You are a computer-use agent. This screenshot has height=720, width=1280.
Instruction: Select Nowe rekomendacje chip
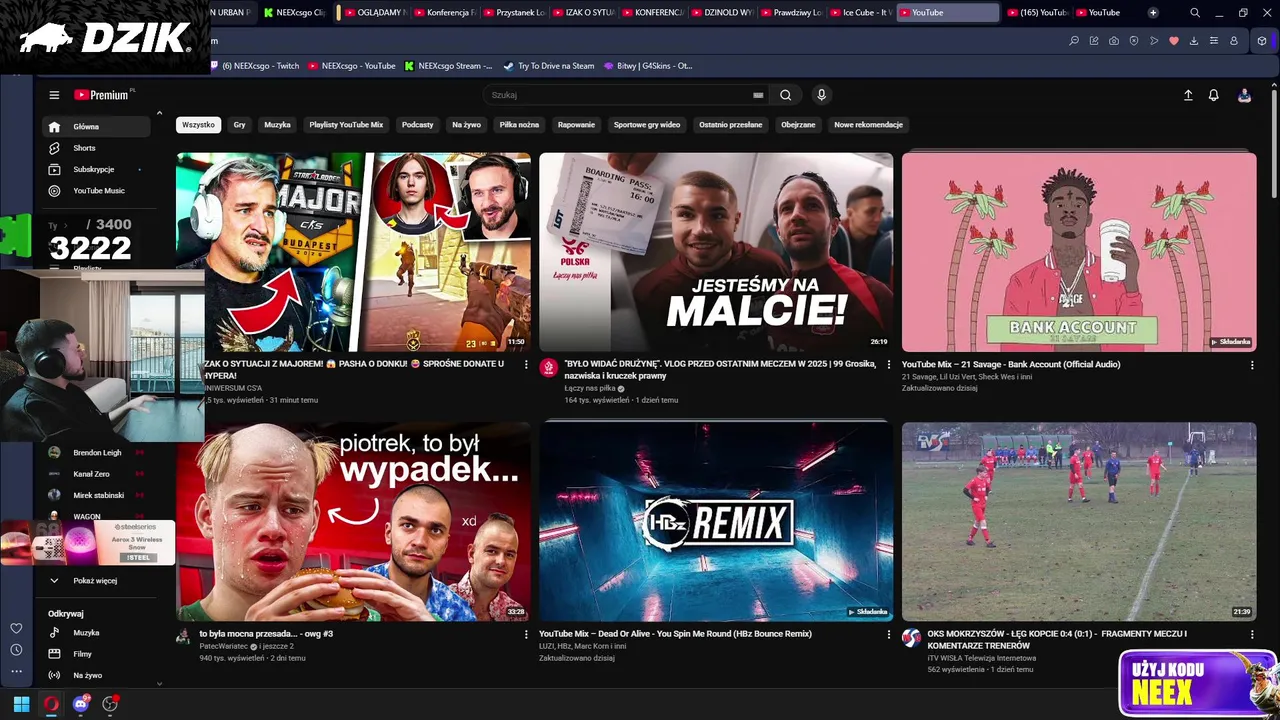pyautogui.click(x=868, y=125)
